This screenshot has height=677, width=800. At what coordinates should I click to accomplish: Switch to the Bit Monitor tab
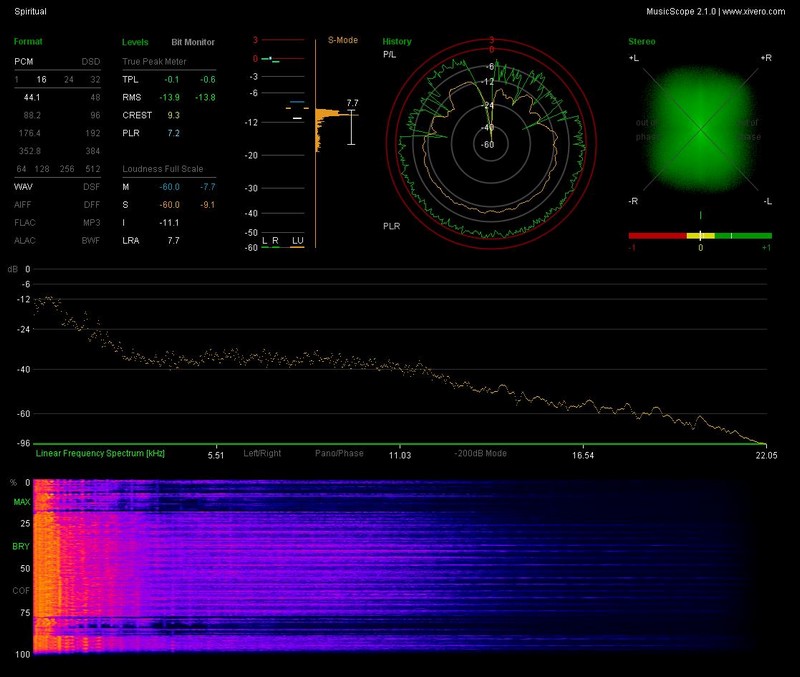tap(193, 42)
